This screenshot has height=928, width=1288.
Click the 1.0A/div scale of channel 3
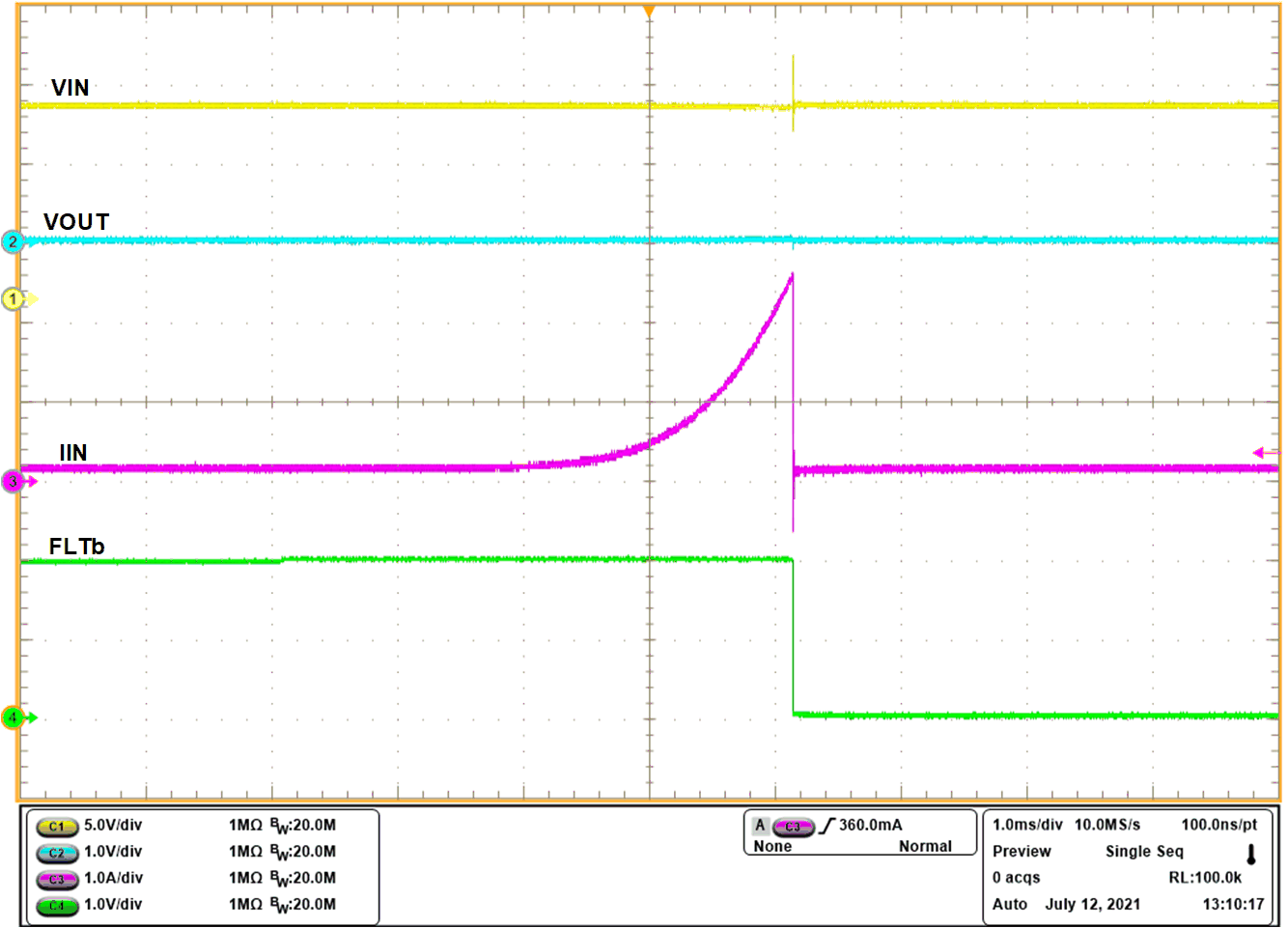(x=113, y=879)
